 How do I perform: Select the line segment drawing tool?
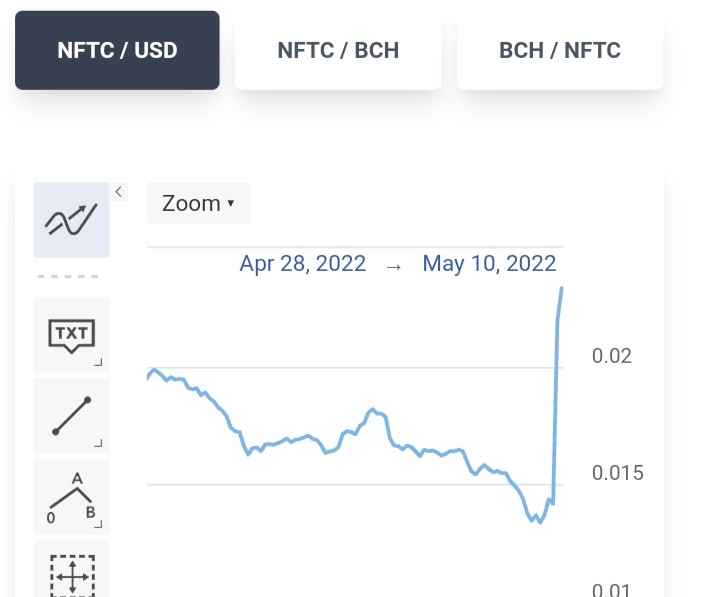[72, 416]
